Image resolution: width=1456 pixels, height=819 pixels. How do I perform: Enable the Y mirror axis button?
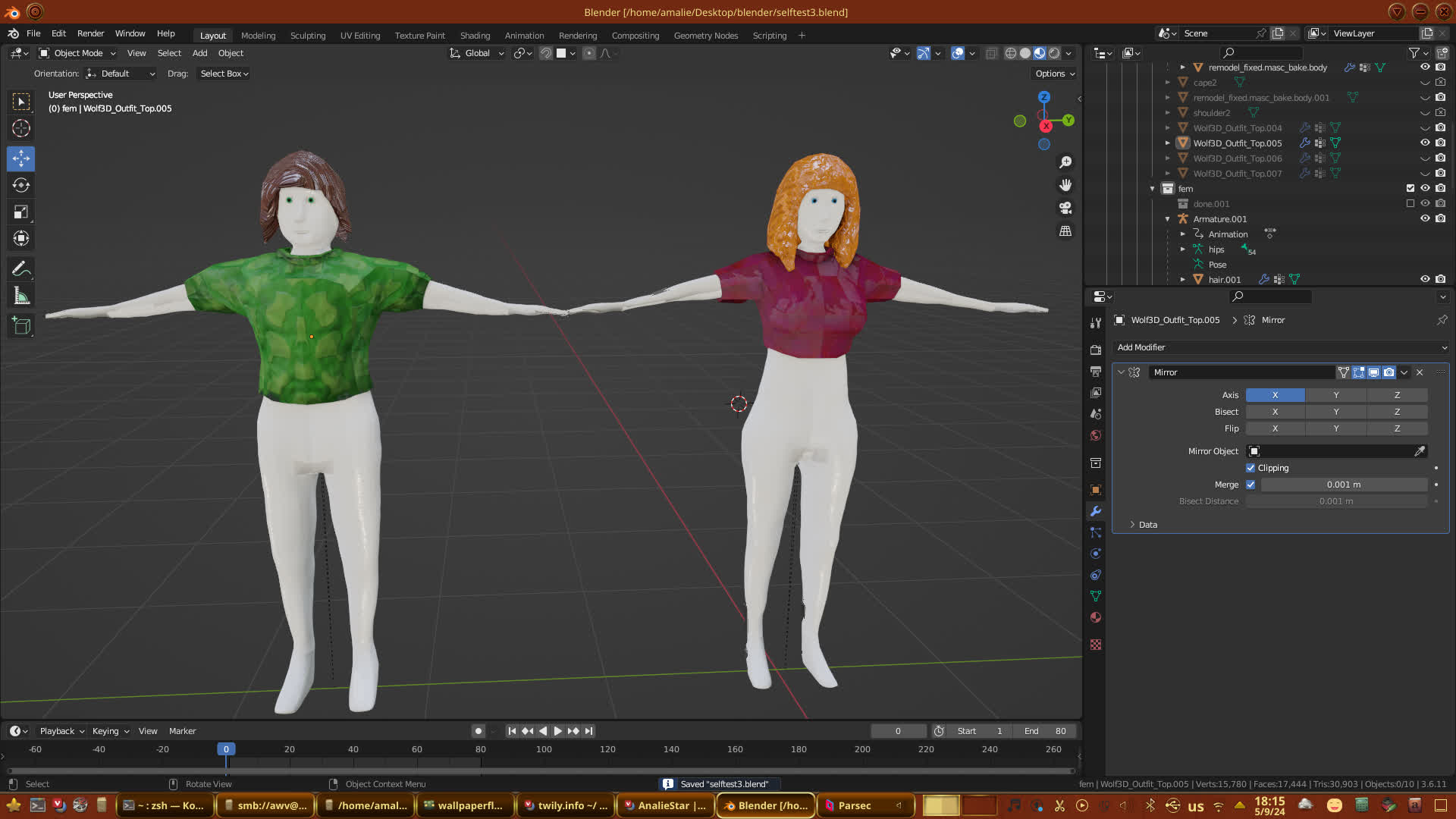[1335, 395]
